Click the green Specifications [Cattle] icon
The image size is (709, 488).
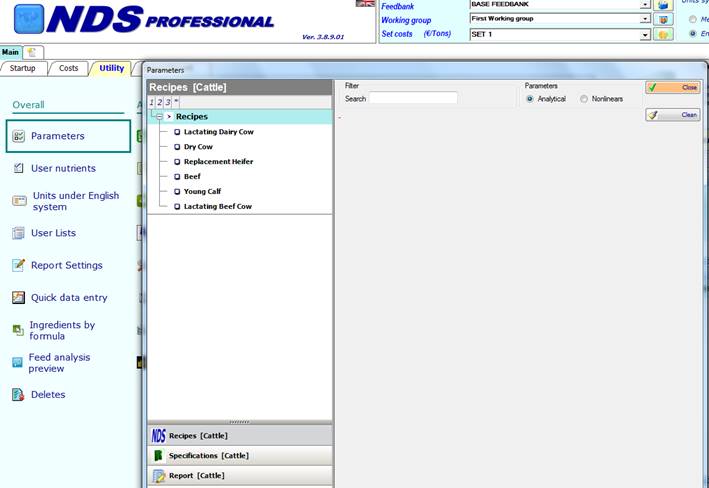tap(158, 455)
